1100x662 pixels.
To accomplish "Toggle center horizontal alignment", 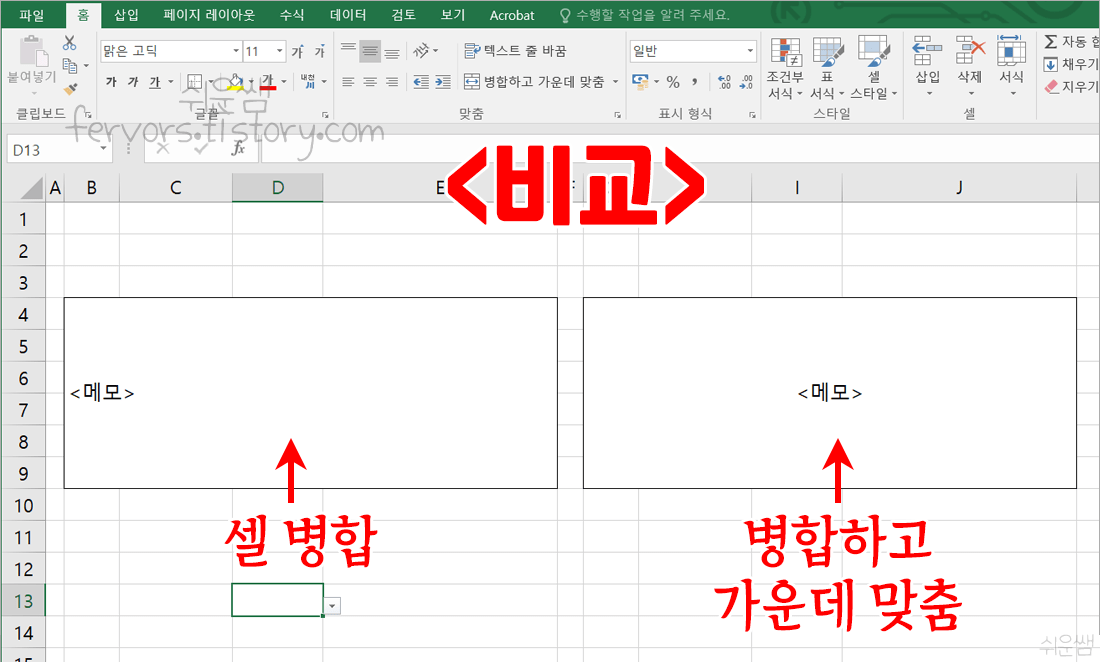I will tap(370, 82).
